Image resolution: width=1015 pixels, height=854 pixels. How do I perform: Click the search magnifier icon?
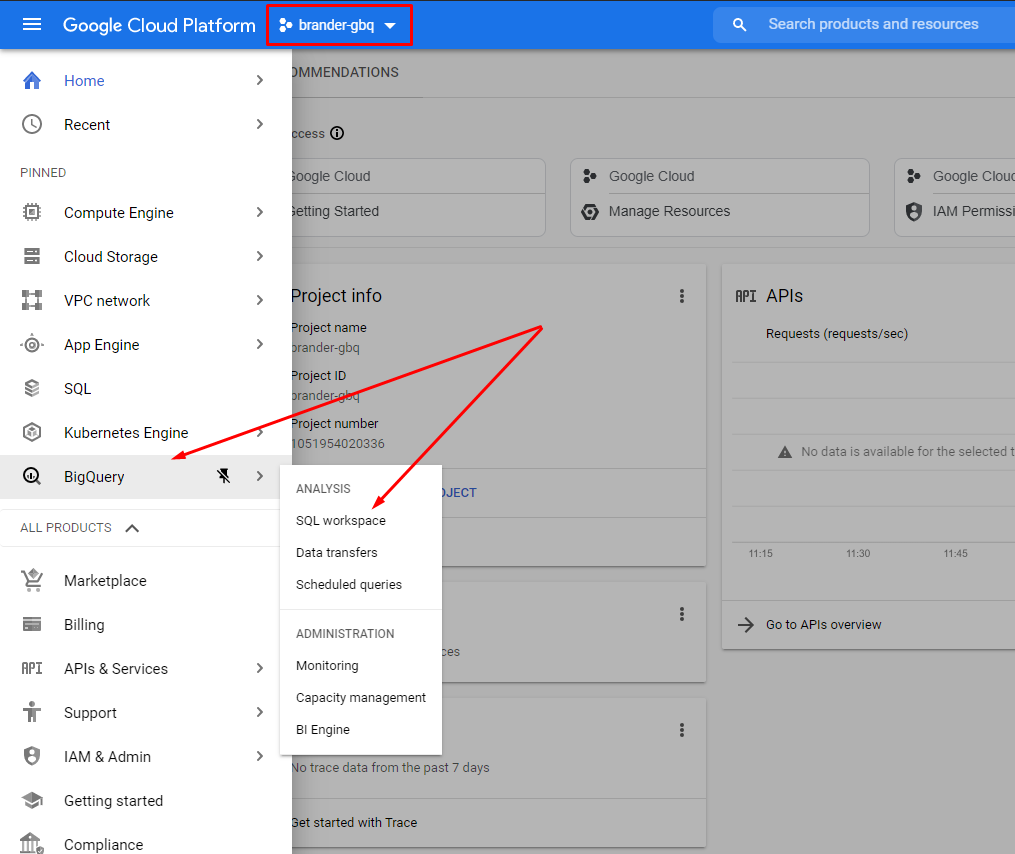[740, 24]
